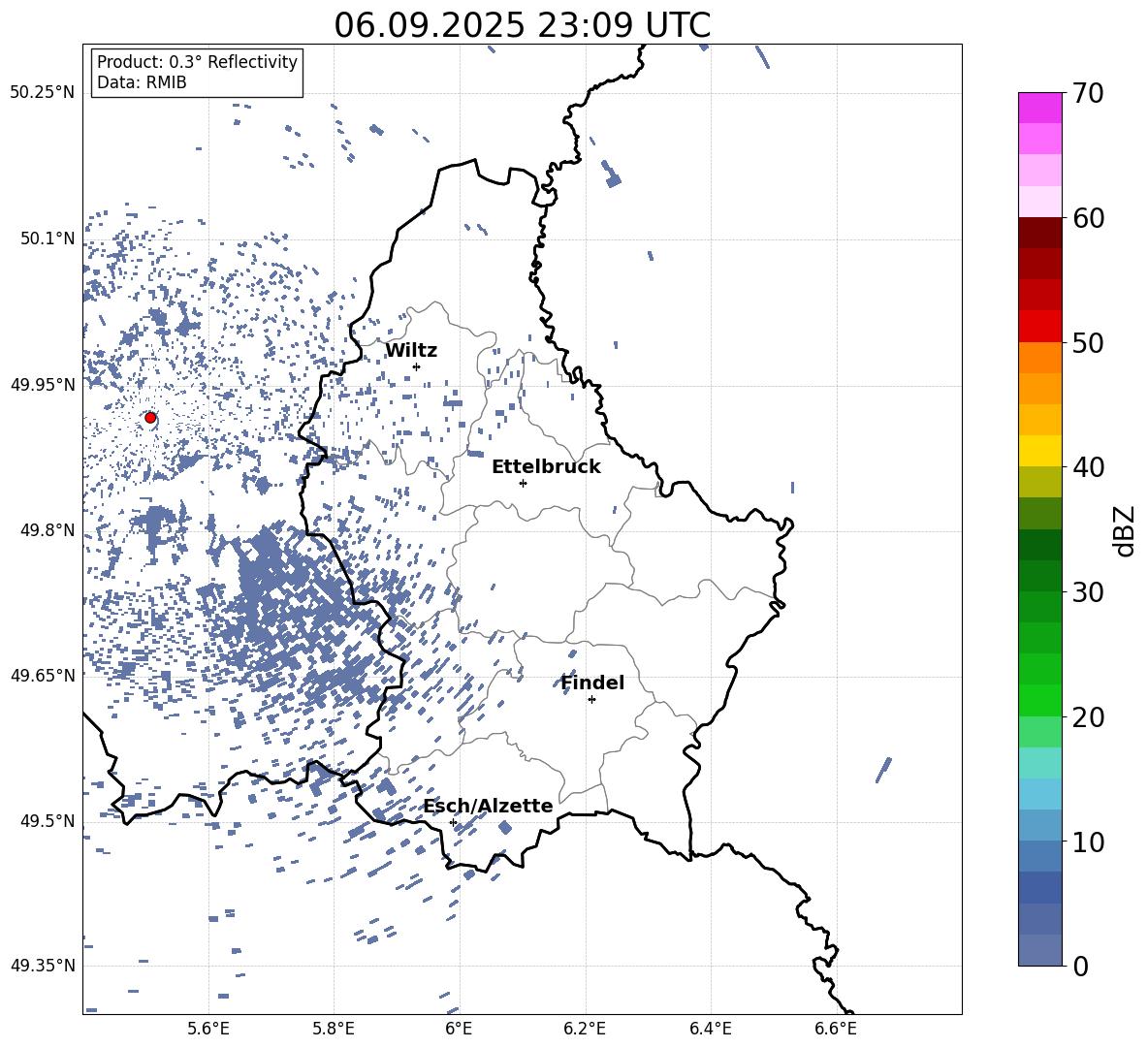This screenshot has width=1148, height=1048.
Task: Click the colorbar tick label 20
Action: (x=1088, y=717)
